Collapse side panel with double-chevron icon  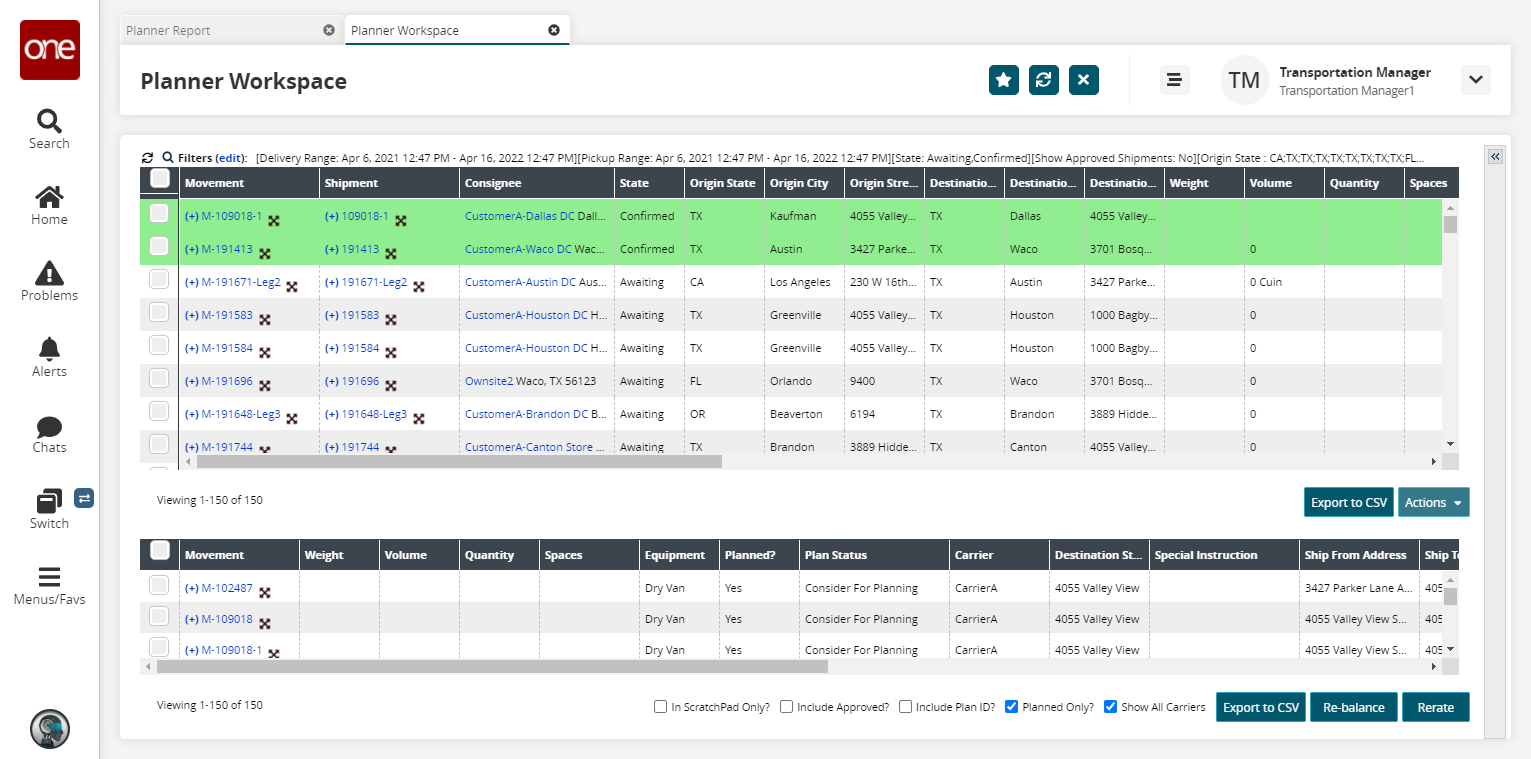pos(1495,157)
